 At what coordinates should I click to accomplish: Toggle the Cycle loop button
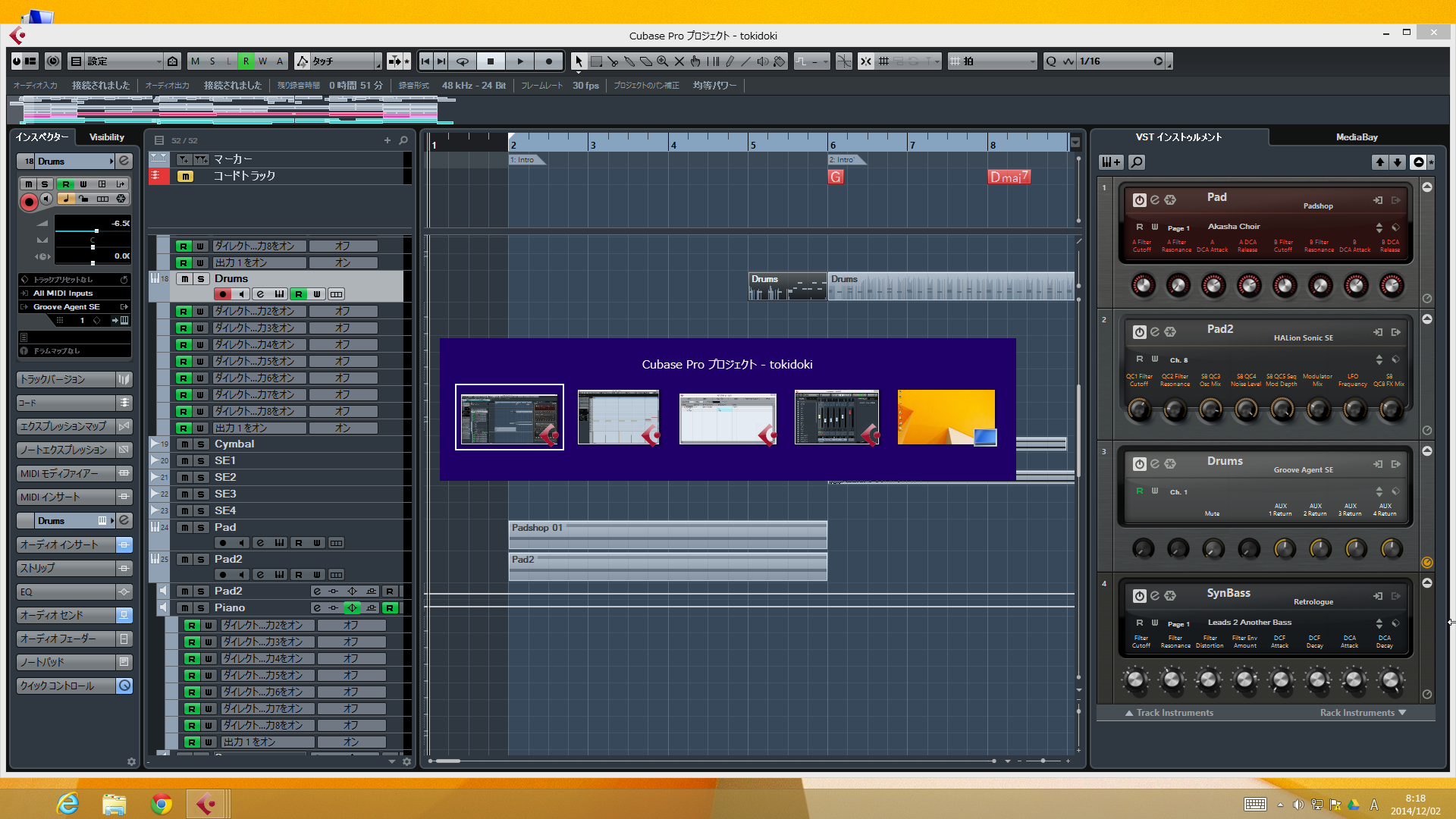pos(462,61)
